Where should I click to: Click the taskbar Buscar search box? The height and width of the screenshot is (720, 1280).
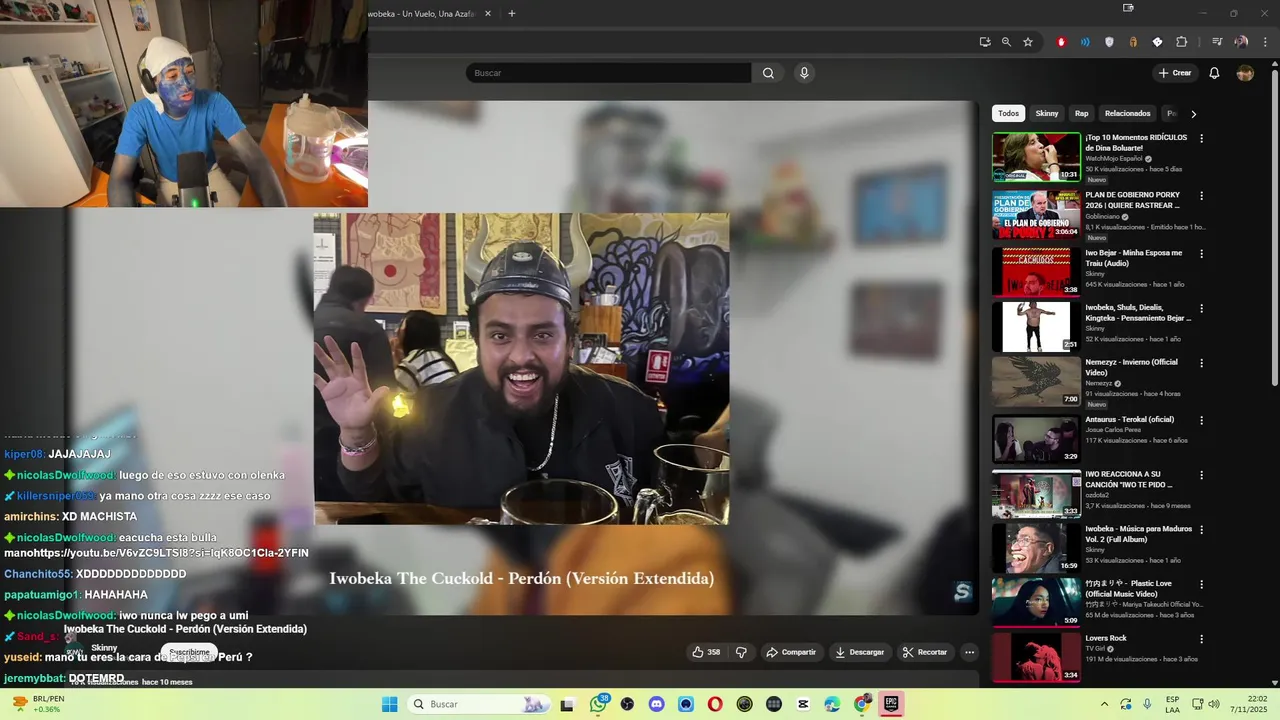click(x=480, y=704)
